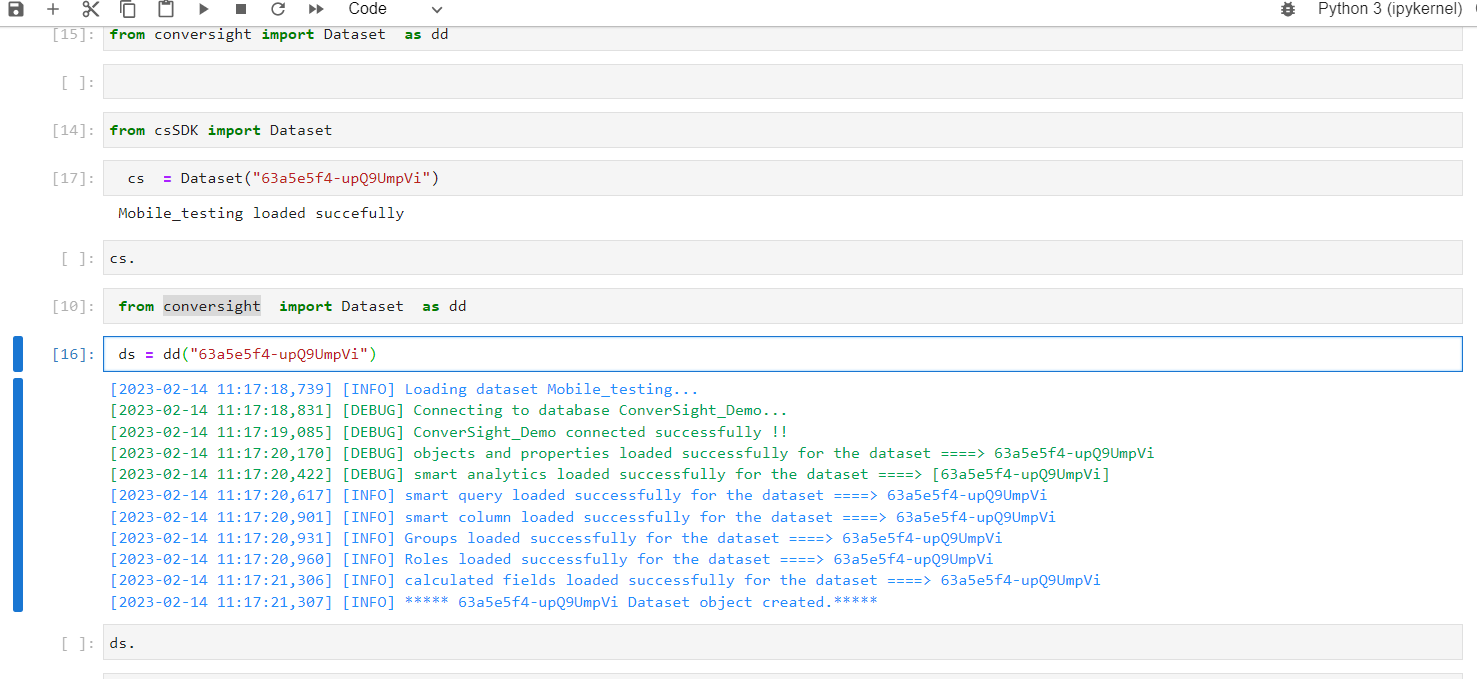Focus the cell containing "ds."

782,643
